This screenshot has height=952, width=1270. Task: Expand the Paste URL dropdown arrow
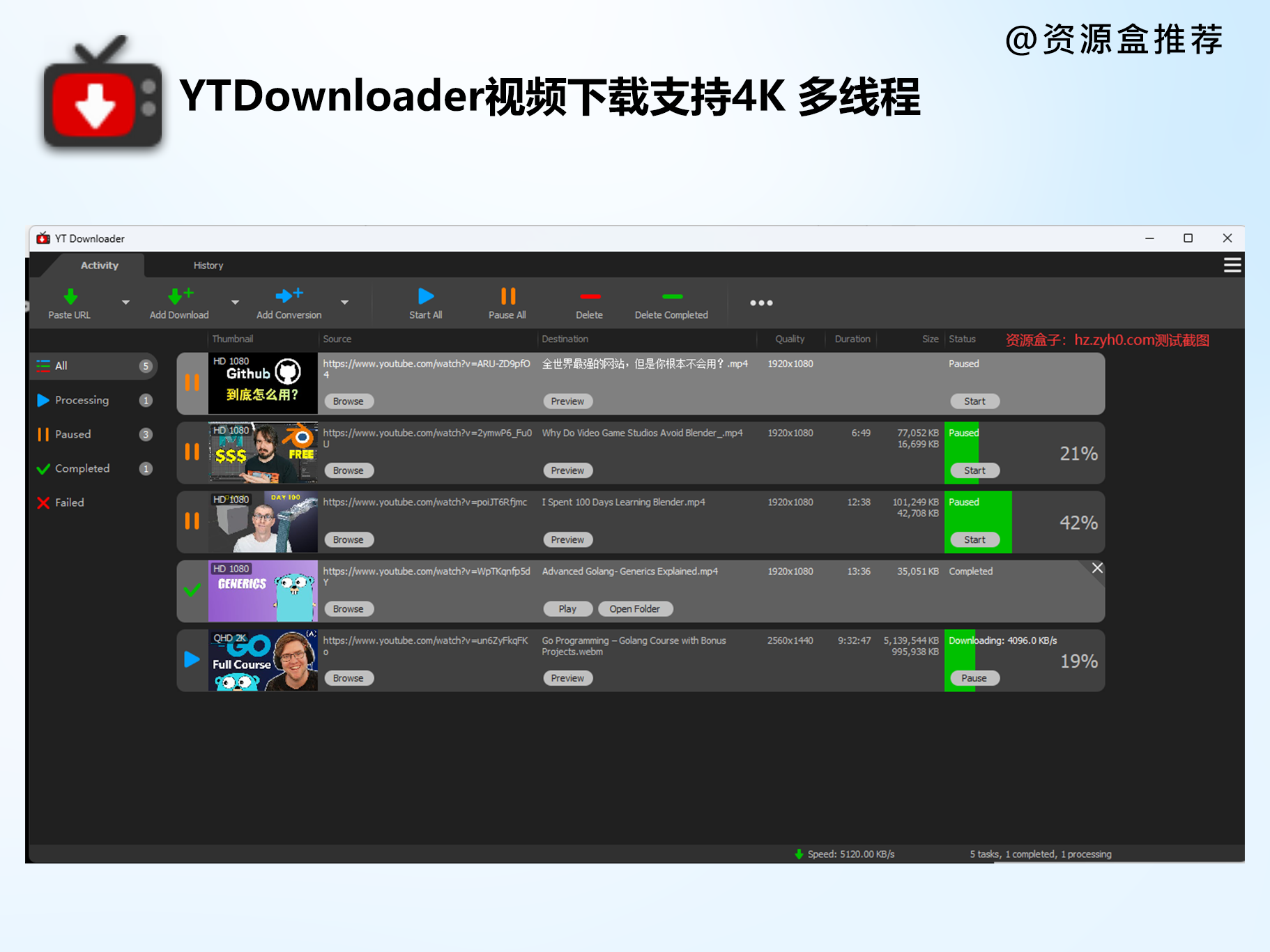pyautogui.click(x=125, y=302)
